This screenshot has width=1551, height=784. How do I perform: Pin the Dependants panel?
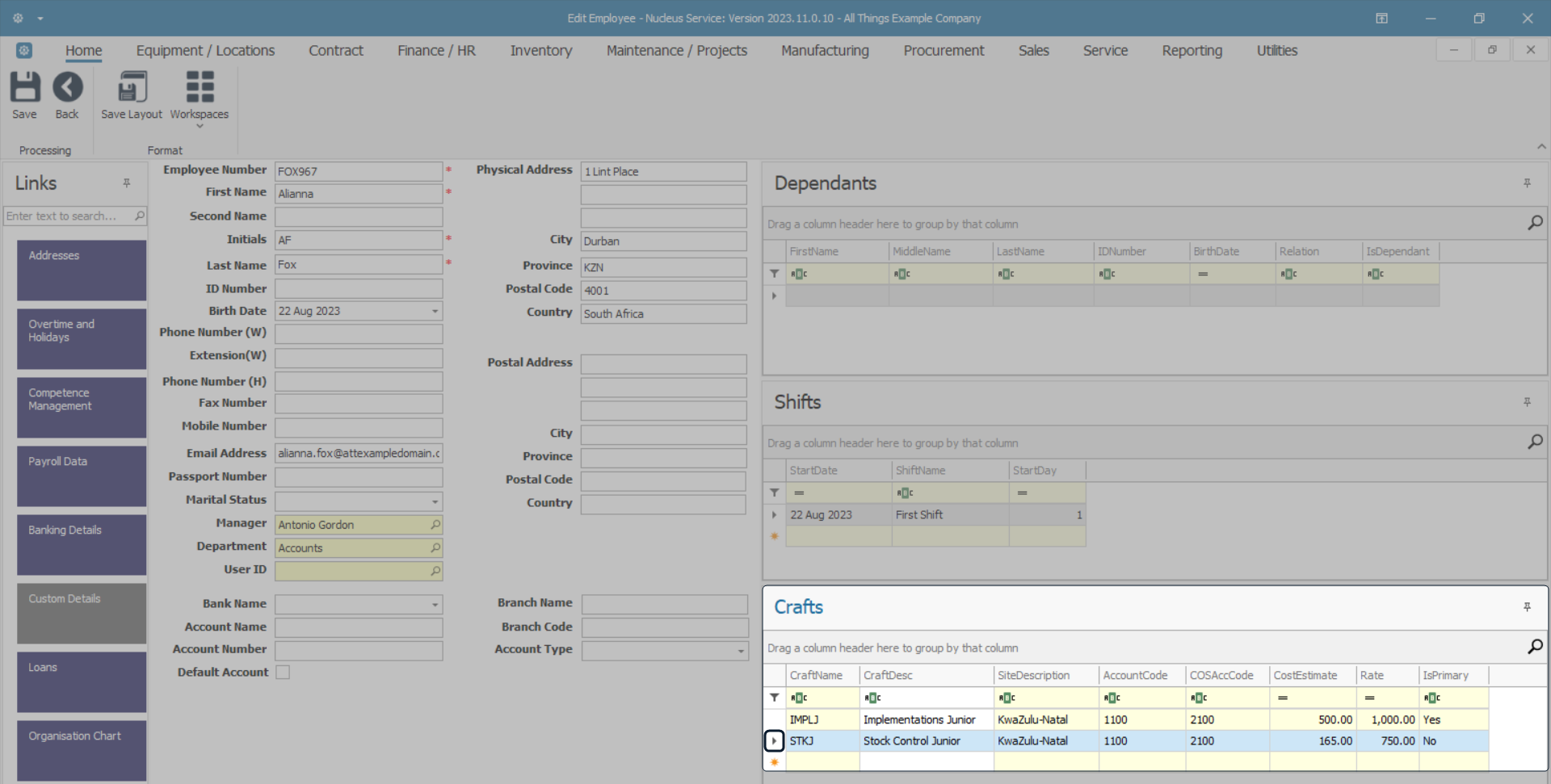pyautogui.click(x=1527, y=183)
